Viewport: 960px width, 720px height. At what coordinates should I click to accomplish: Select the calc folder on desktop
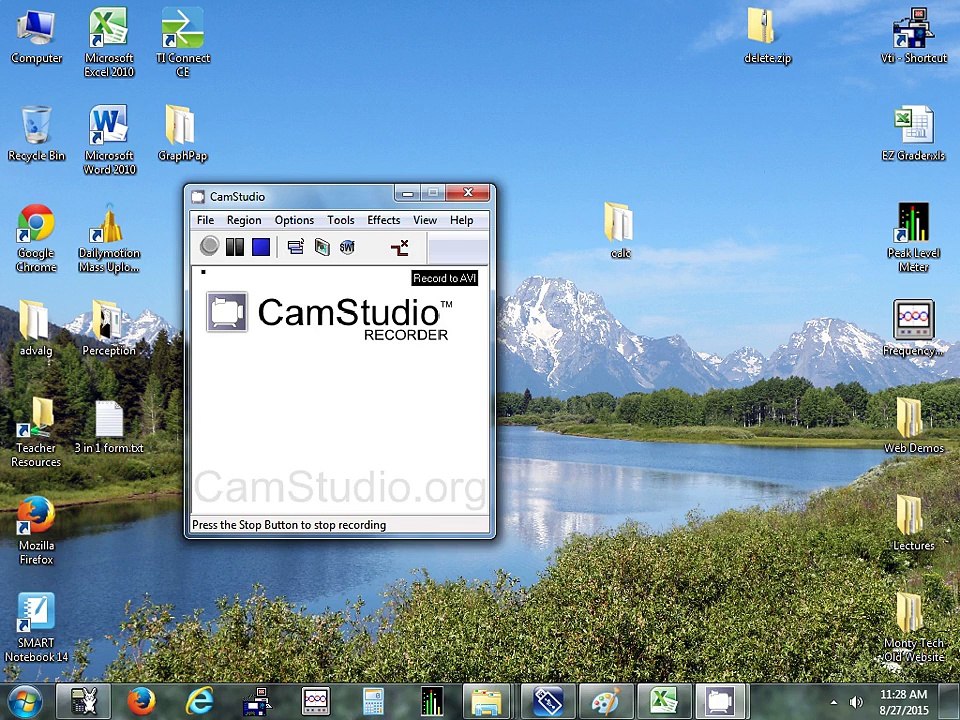[x=620, y=230]
